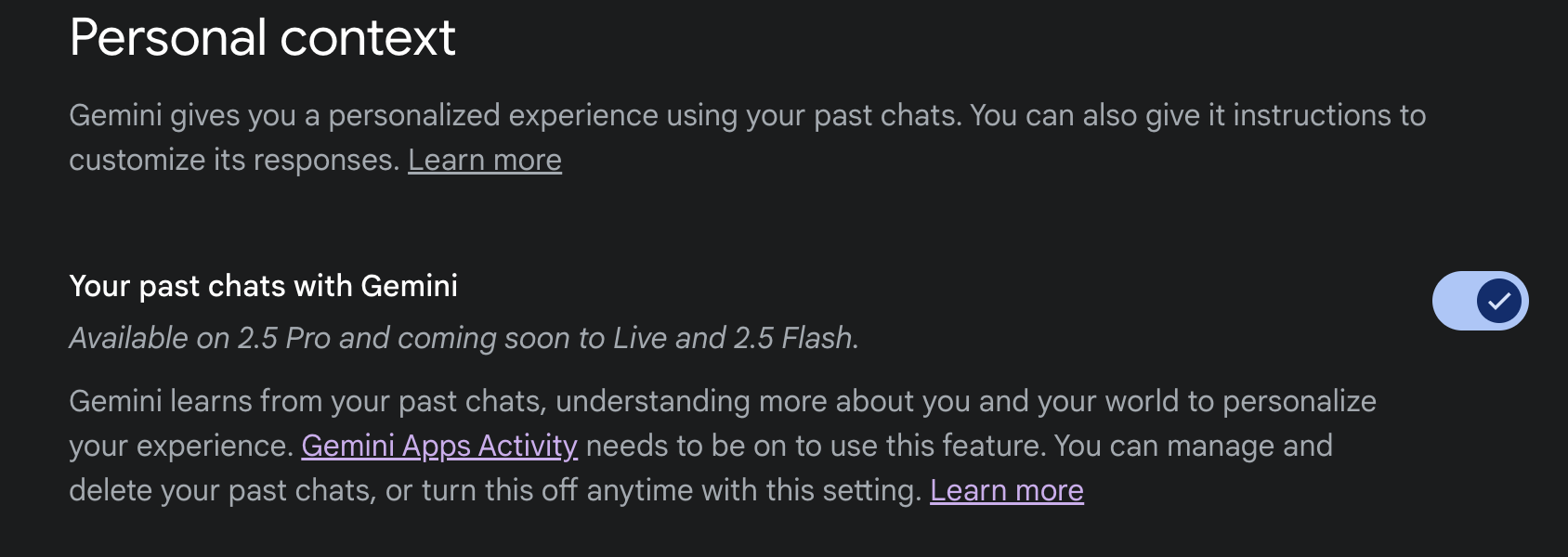
Task: Turn off the past chats toggle
Action: tap(1480, 301)
